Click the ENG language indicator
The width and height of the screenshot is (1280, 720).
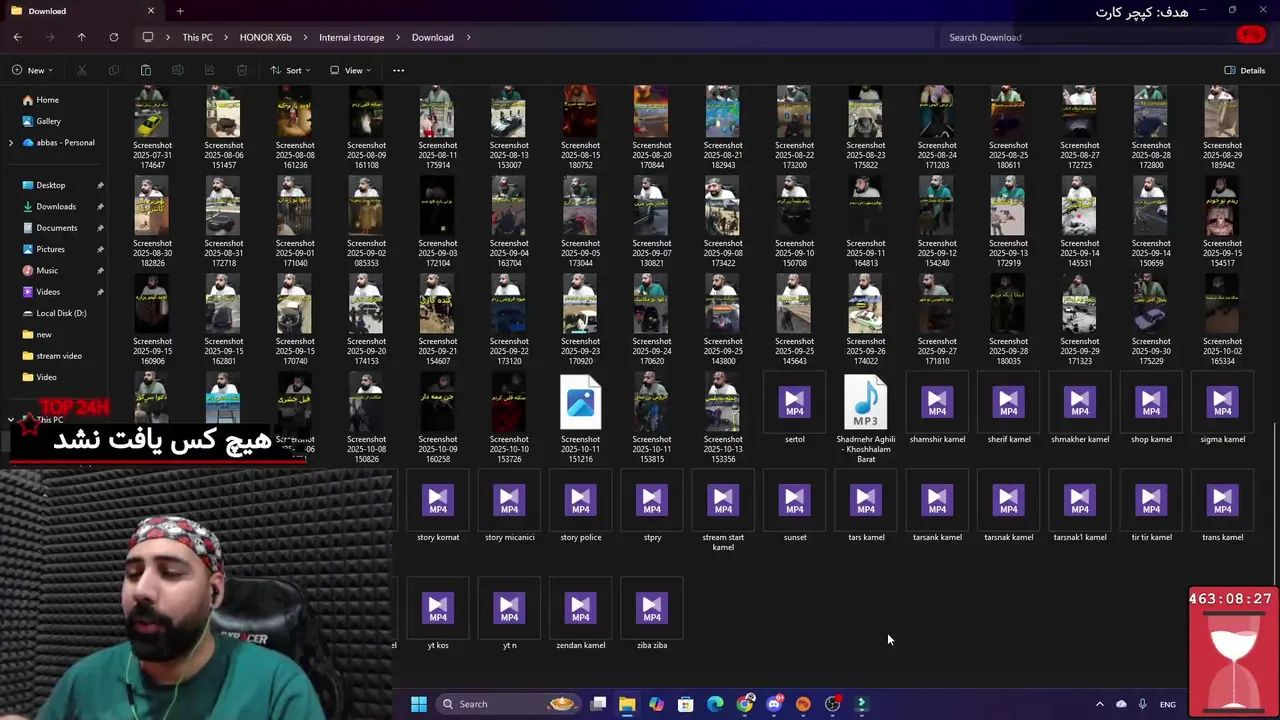(x=1167, y=704)
